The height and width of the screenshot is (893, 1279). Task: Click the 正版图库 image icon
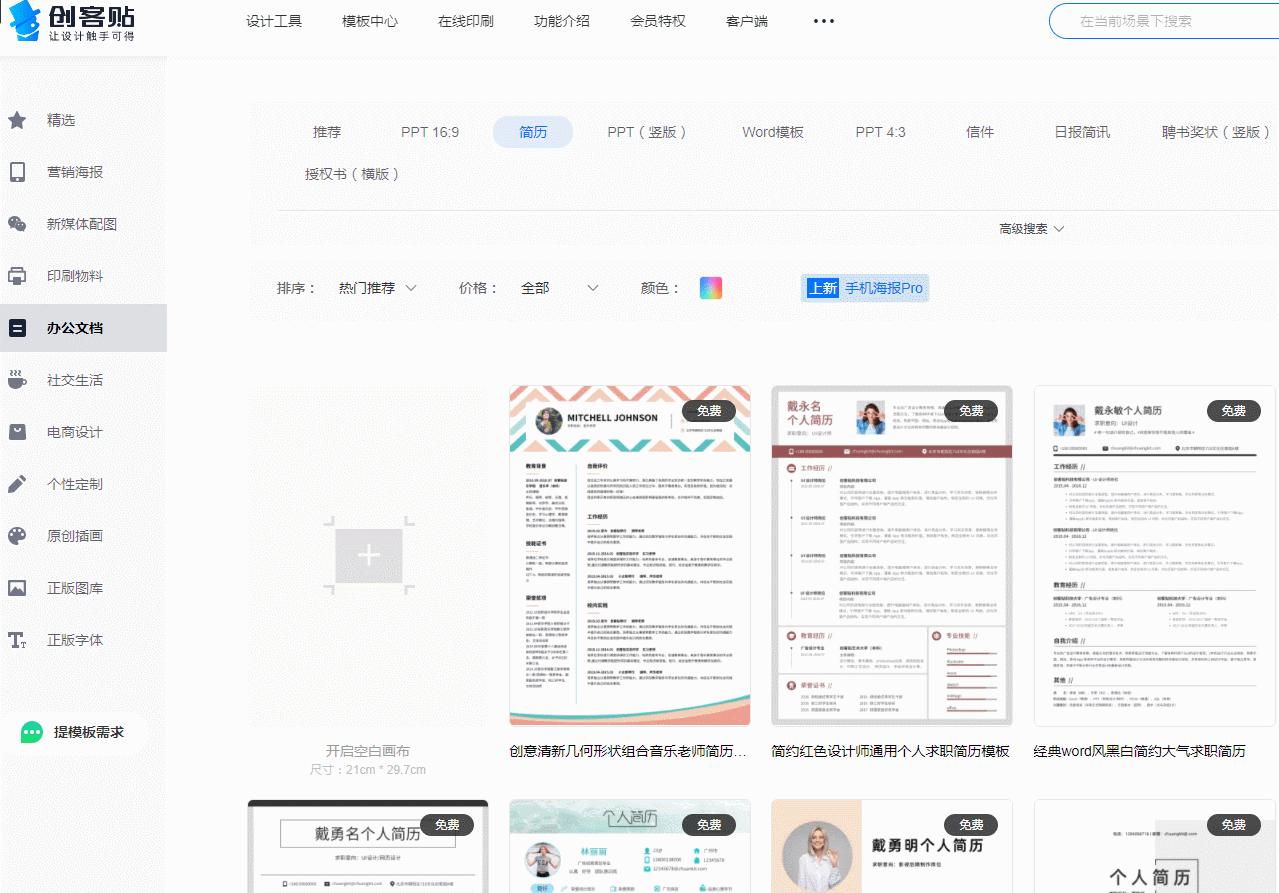17,588
